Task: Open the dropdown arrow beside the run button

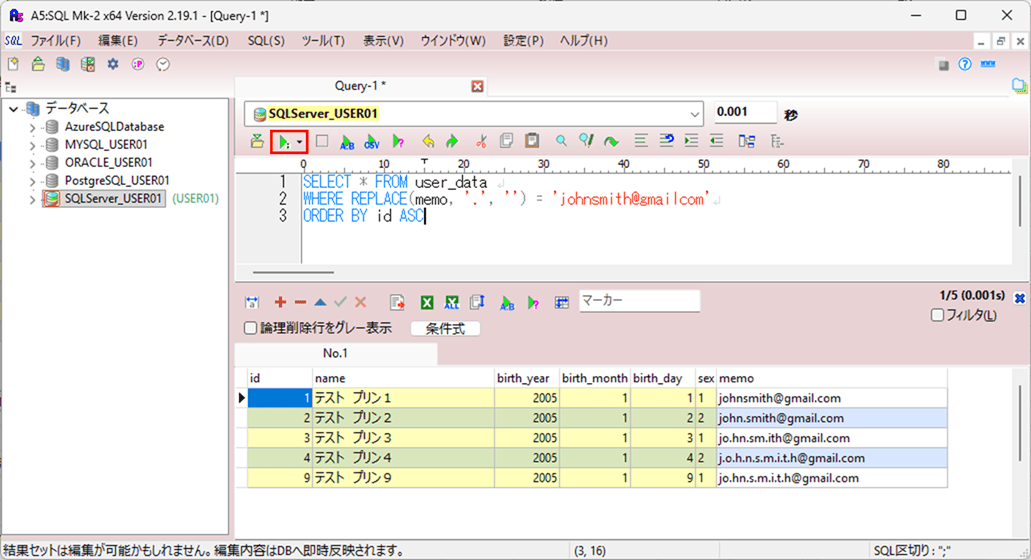Action: 299,142
